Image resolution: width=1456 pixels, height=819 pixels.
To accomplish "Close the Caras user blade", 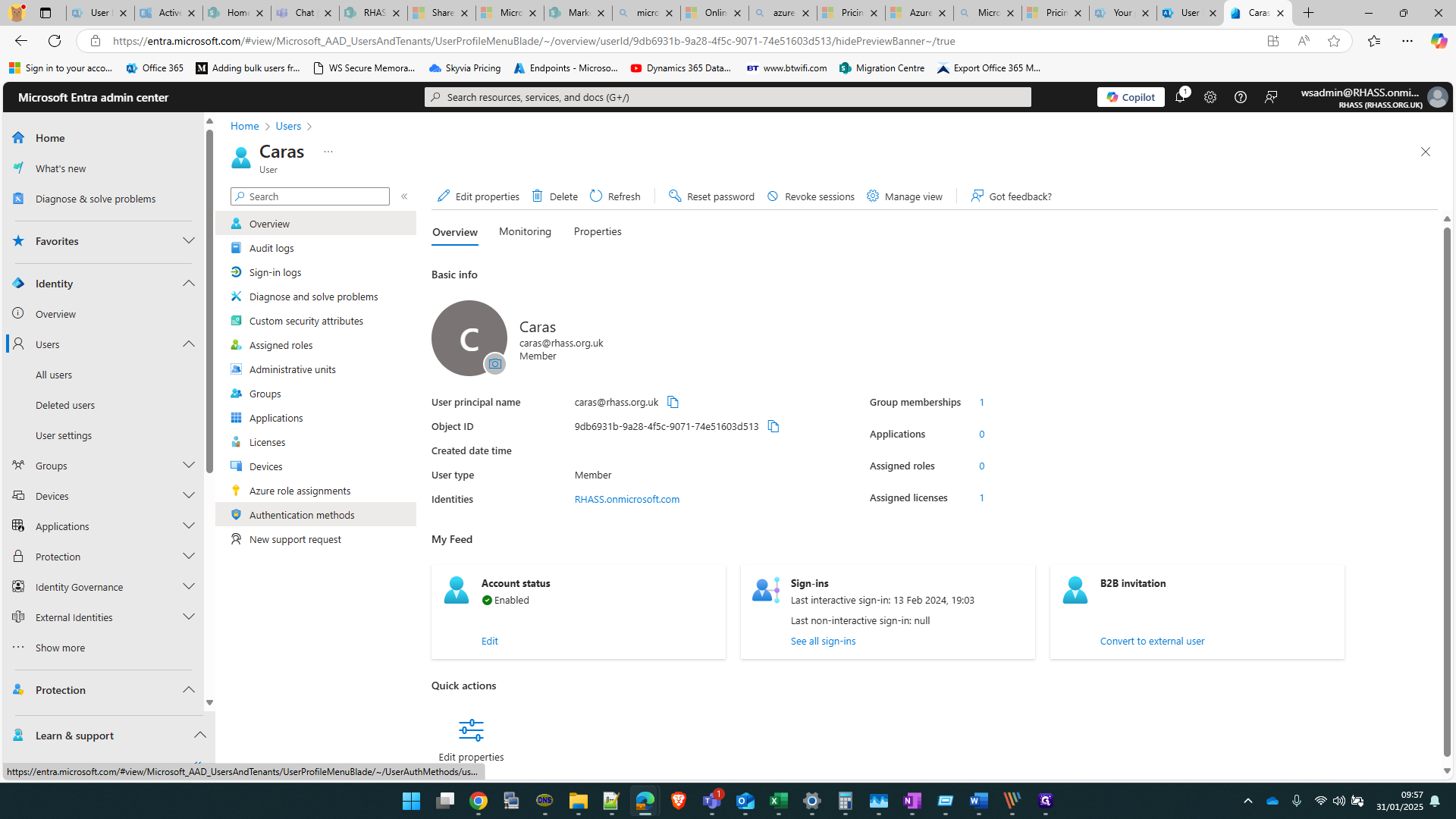I will click(x=1426, y=152).
